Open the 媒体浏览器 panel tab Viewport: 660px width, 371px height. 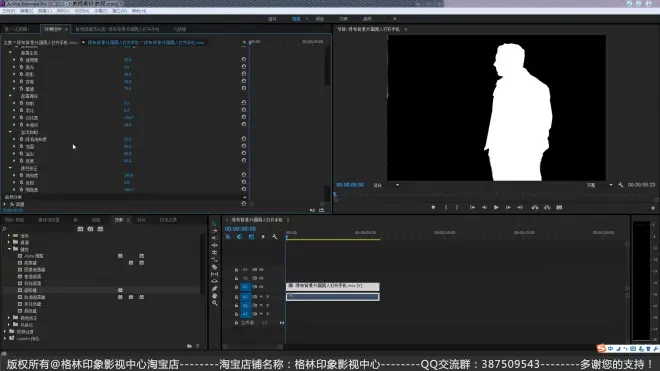[x=49, y=220]
